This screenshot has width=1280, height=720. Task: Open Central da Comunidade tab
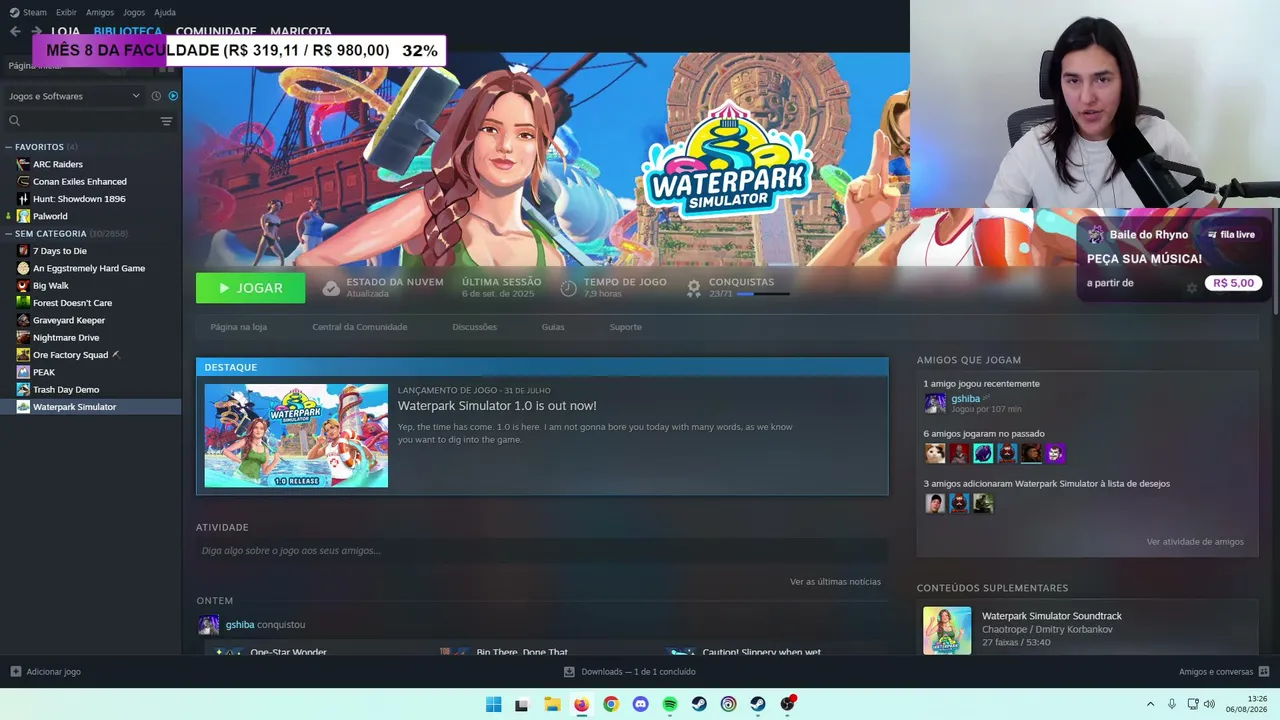[360, 327]
